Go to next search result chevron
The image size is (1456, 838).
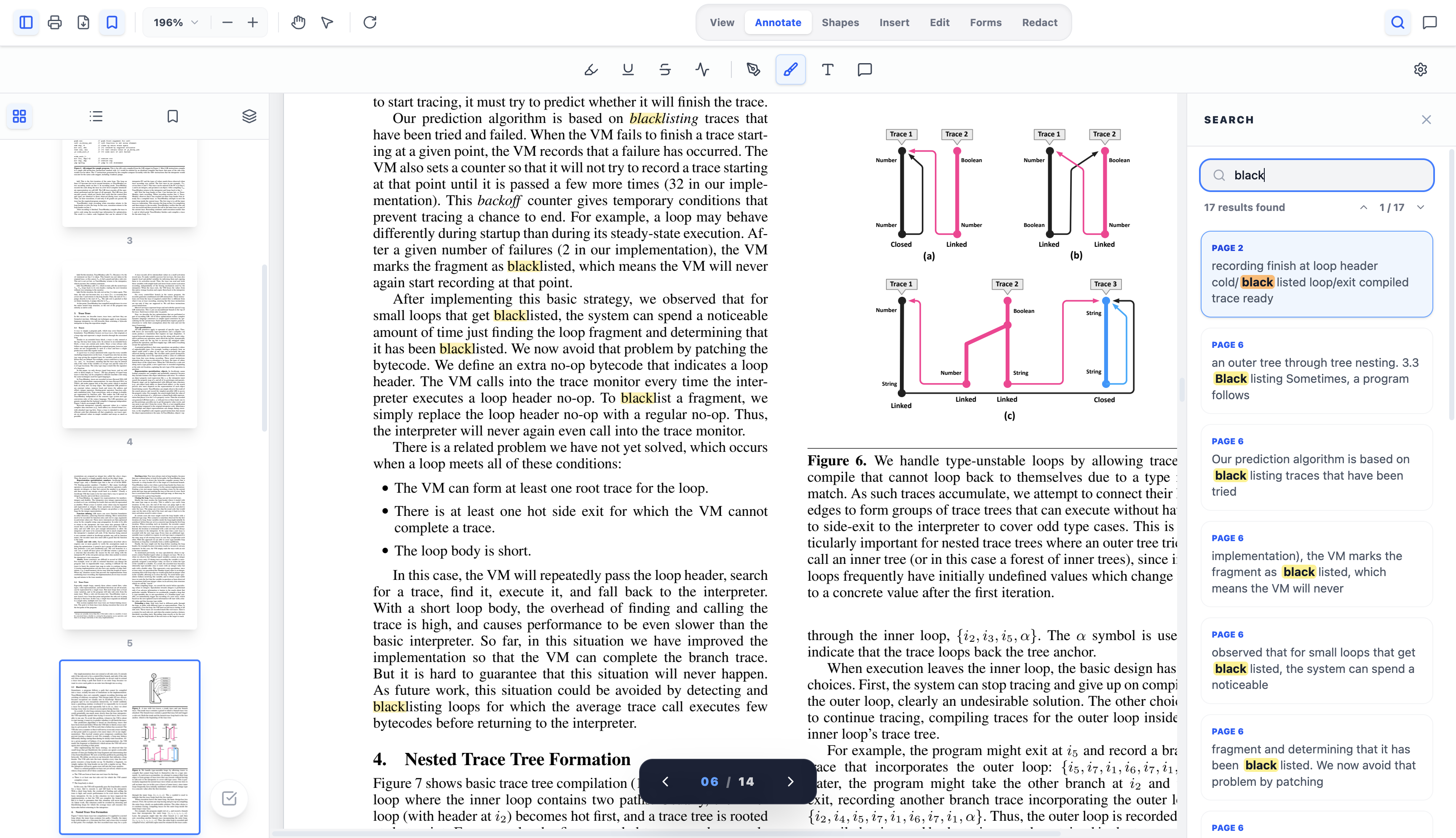click(x=1420, y=207)
